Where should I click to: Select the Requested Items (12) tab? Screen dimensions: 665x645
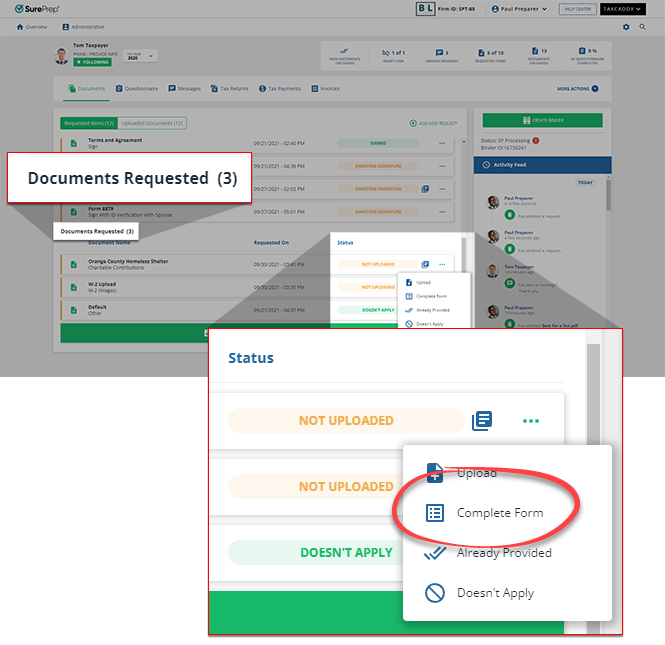coord(89,123)
